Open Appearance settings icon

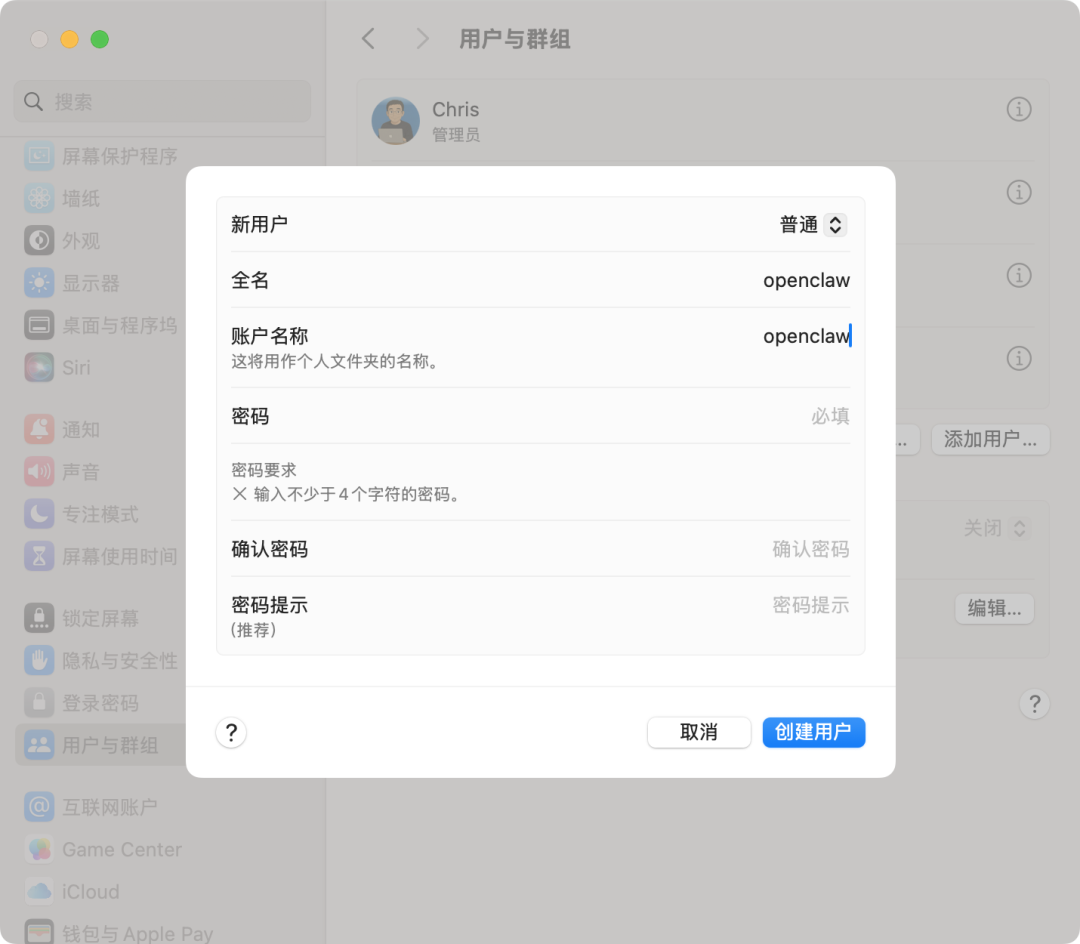click(x=39, y=240)
